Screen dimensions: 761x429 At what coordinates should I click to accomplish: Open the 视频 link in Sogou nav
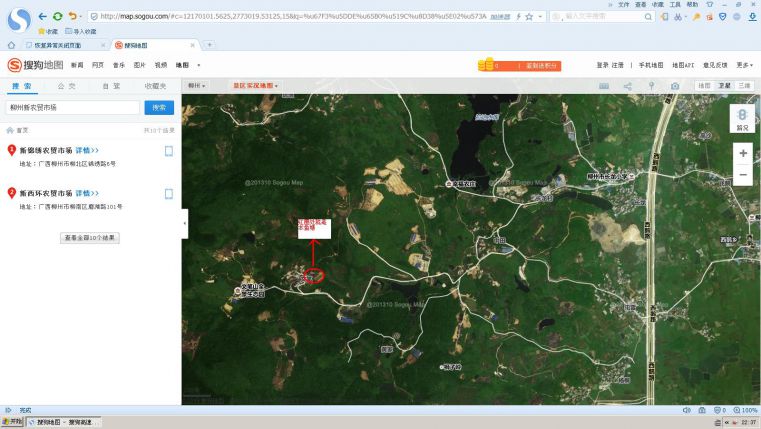(161, 65)
